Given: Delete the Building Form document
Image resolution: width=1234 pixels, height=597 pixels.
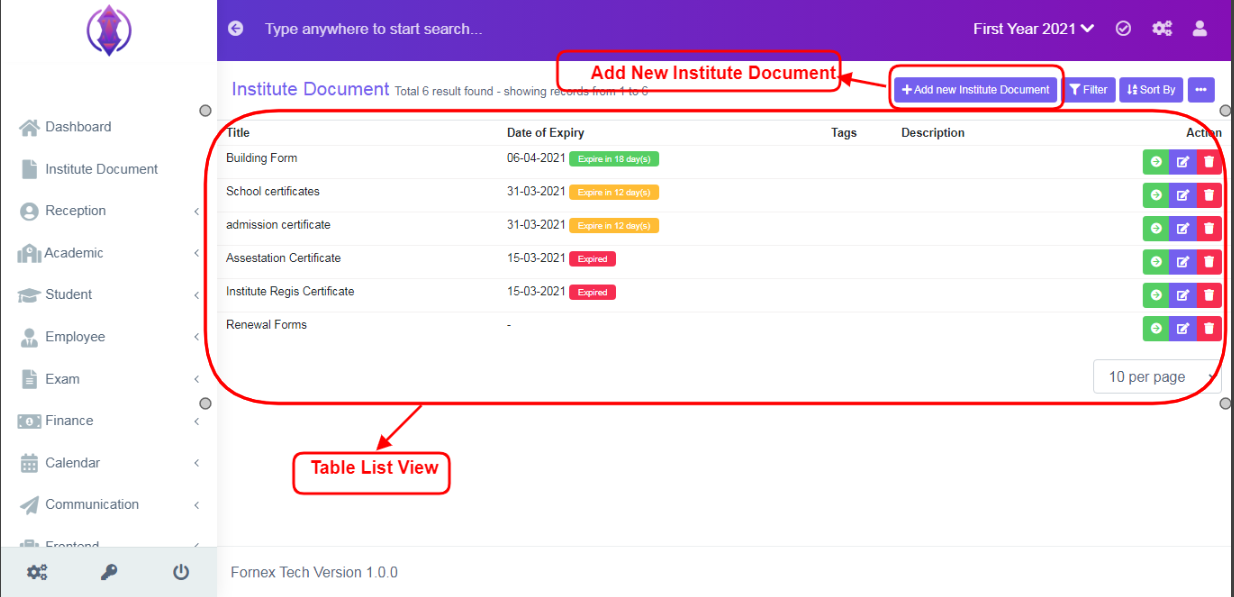Looking at the screenshot, I should point(1209,162).
